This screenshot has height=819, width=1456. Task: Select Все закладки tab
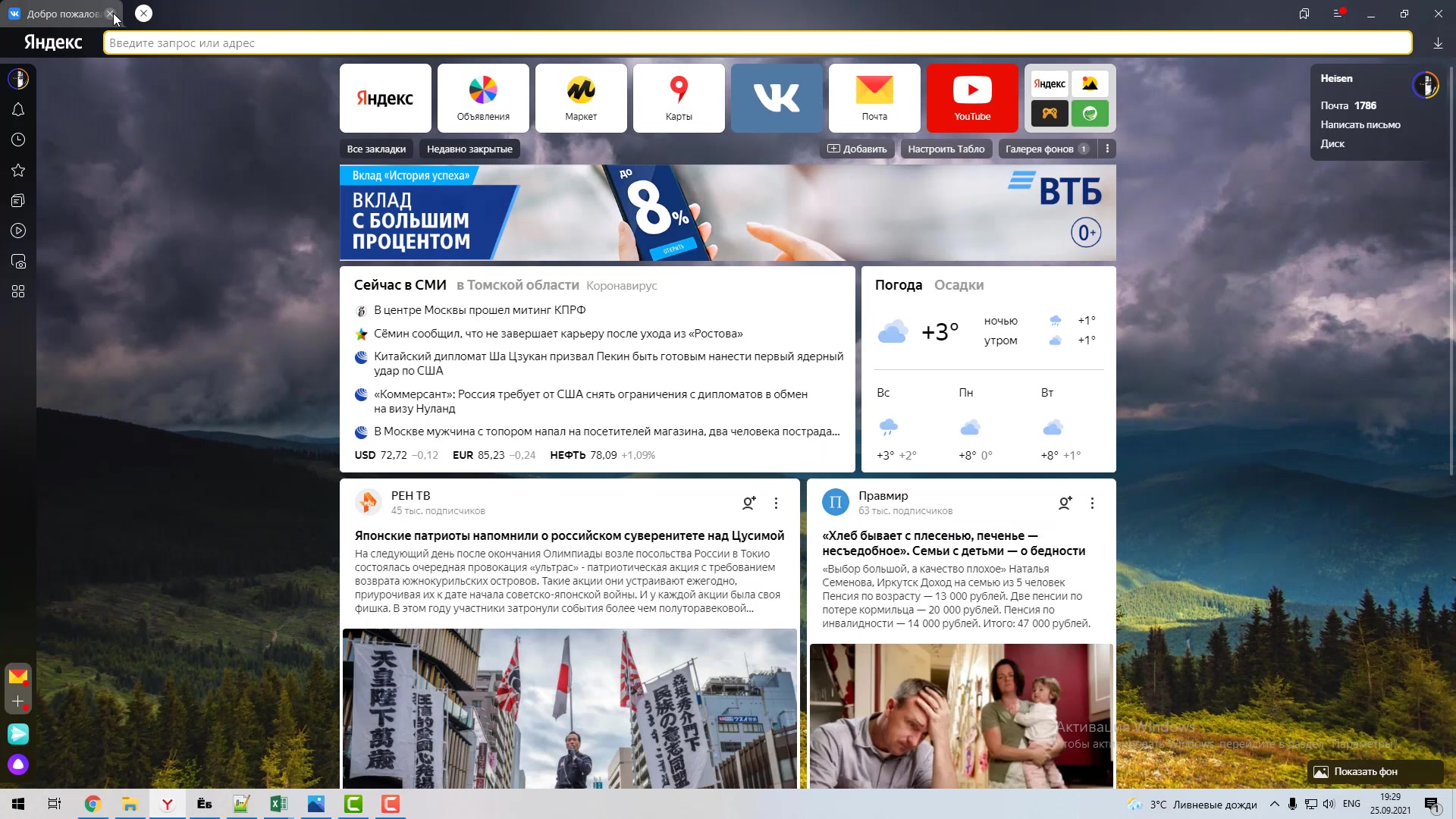tap(376, 148)
